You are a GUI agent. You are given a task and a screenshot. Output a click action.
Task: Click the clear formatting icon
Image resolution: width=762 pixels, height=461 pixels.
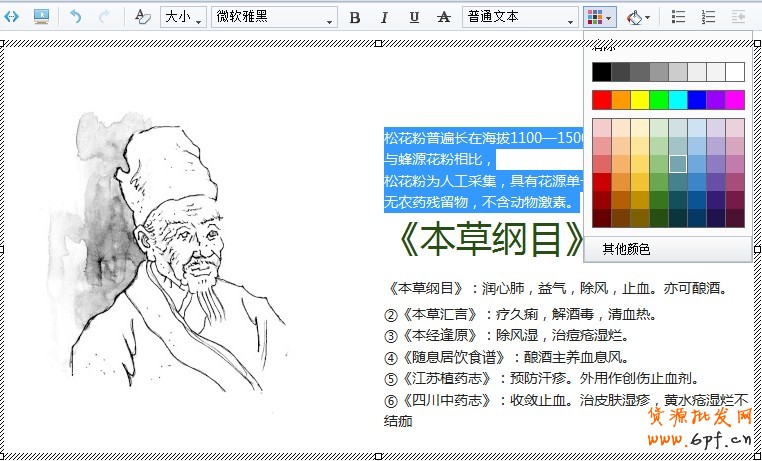pyautogui.click(x=142, y=17)
